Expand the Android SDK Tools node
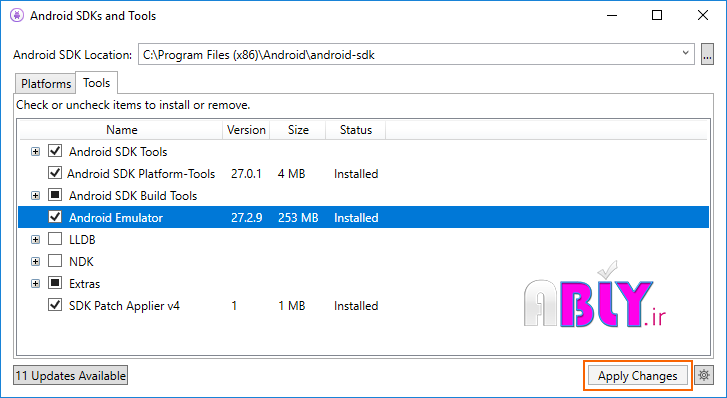727x398 pixels. tap(35, 152)
